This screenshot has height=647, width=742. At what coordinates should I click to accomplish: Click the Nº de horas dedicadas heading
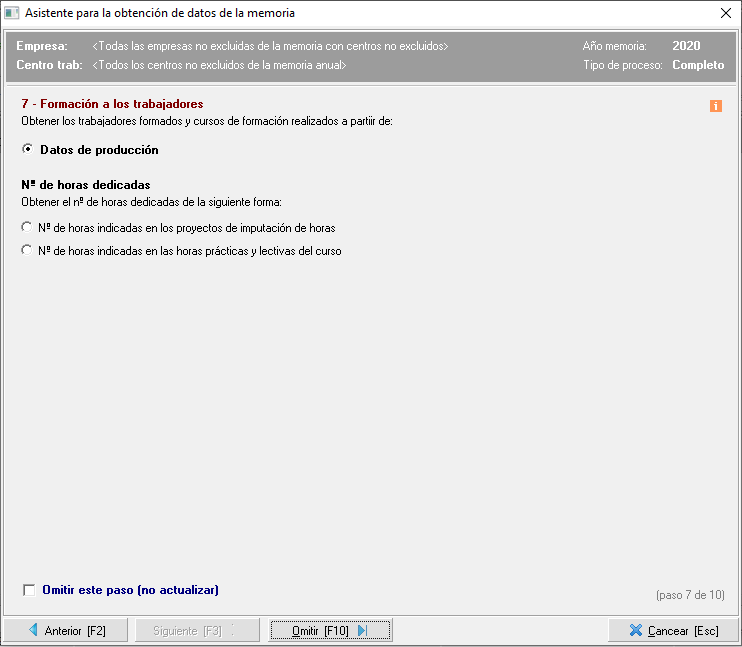(86, 185)
